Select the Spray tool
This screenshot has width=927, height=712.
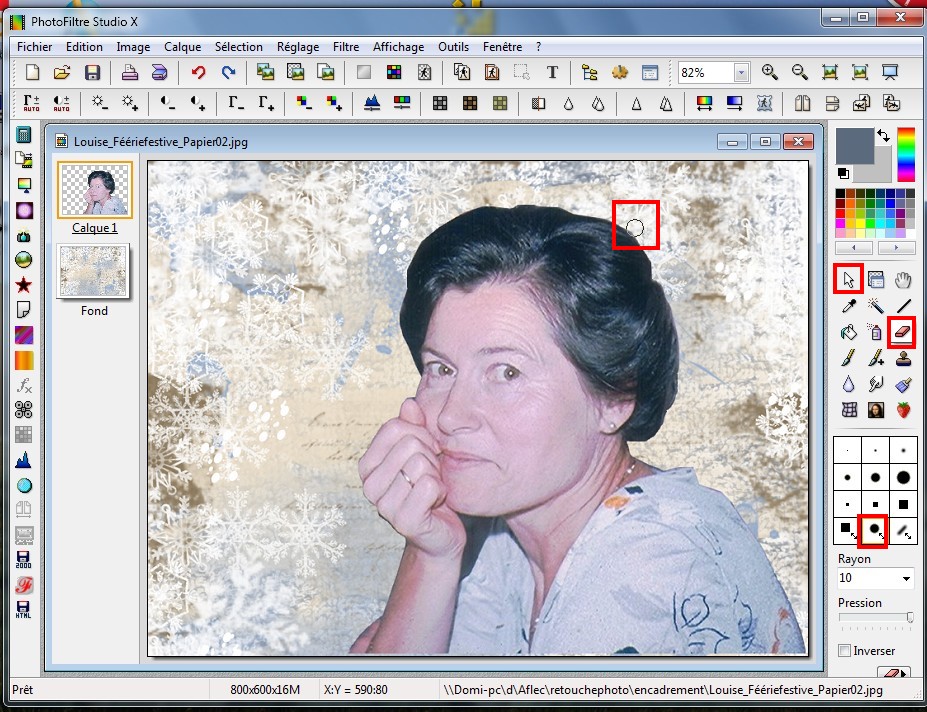[876, 332]
